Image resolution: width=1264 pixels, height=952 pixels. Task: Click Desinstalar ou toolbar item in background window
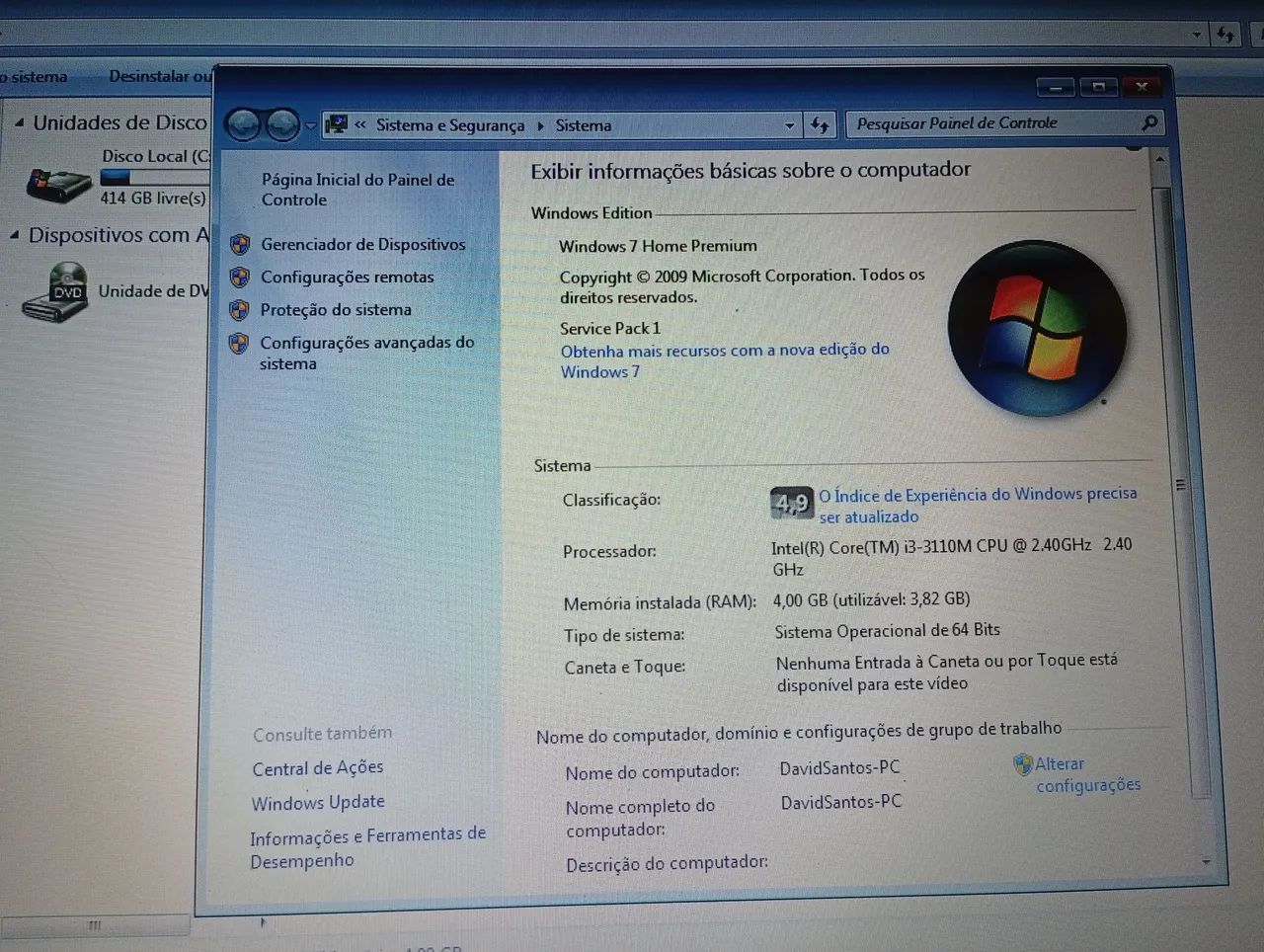(x=160, y=76)
